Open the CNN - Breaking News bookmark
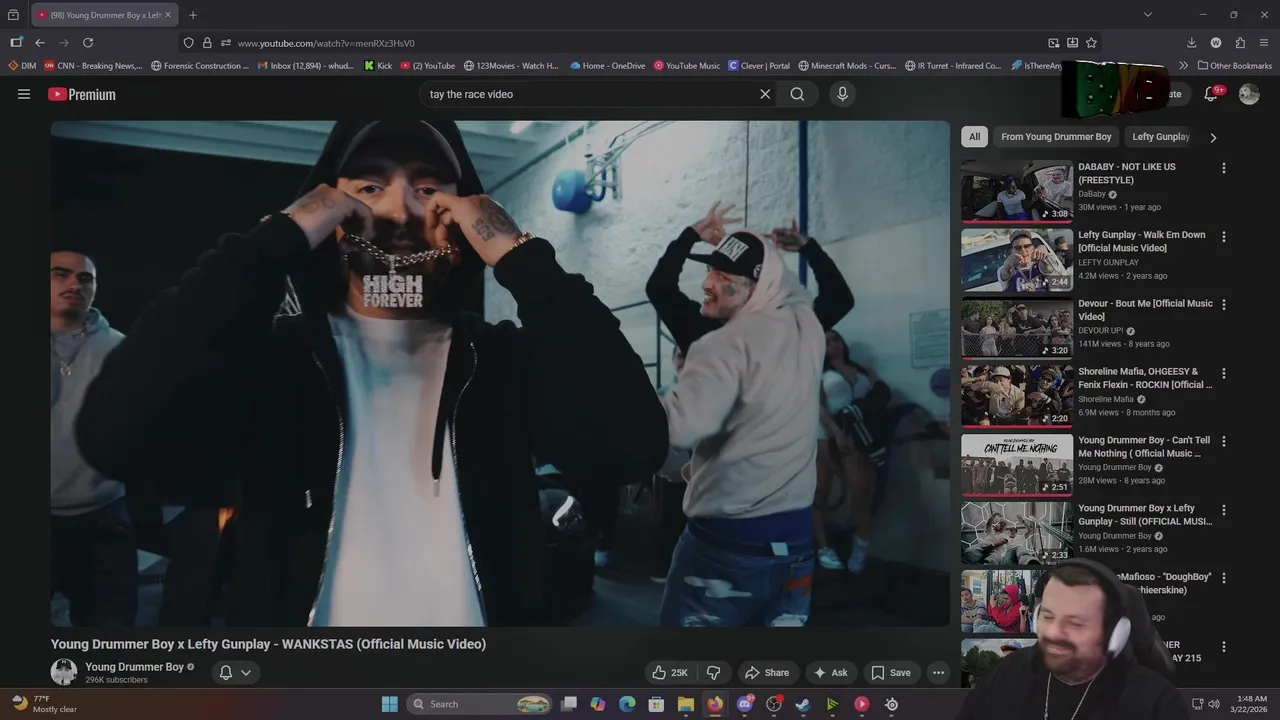The image size is (1280, 720). pyautogui.click(x=93, y=66)
